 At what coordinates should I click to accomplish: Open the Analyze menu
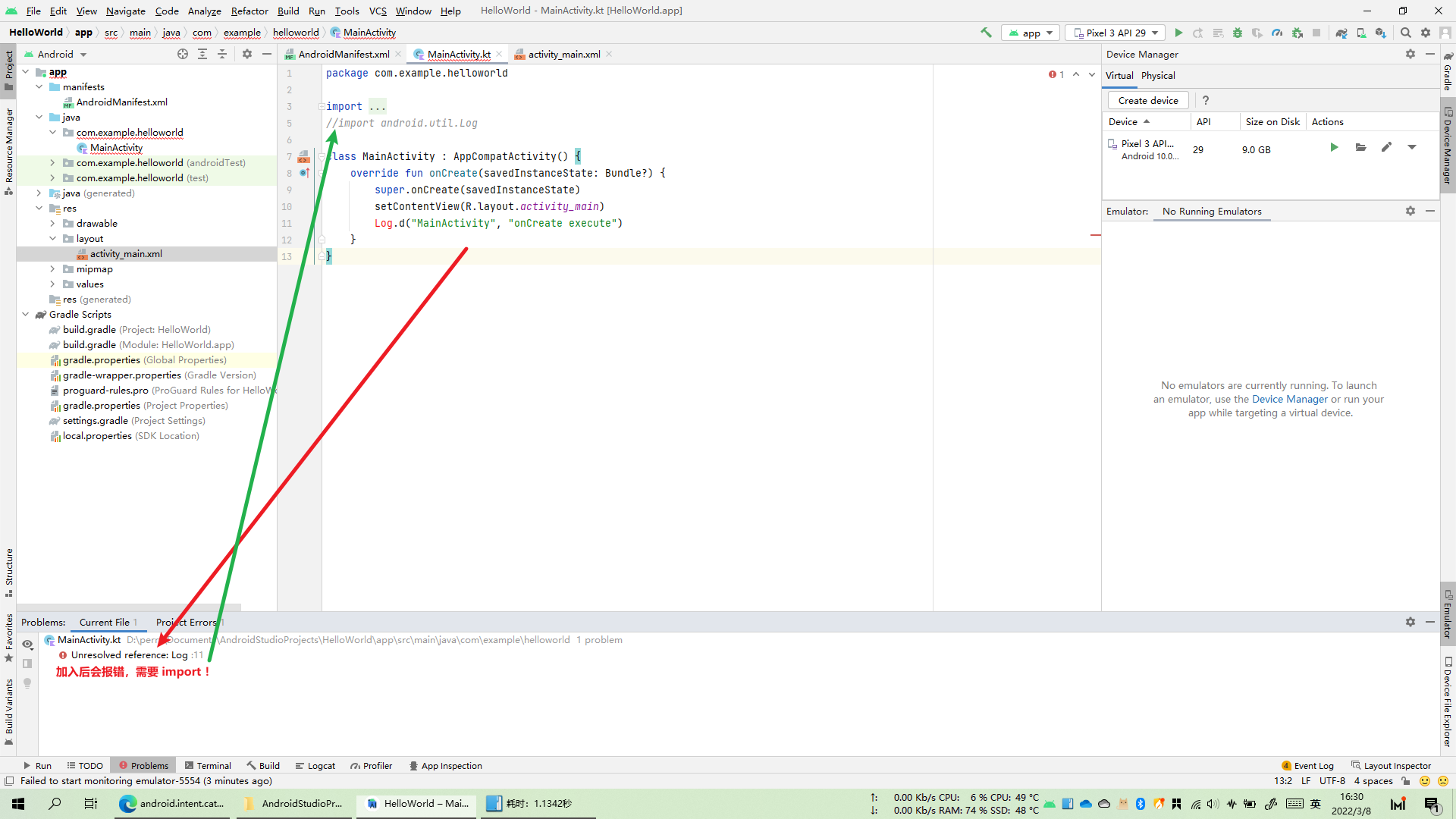point(204,11)
